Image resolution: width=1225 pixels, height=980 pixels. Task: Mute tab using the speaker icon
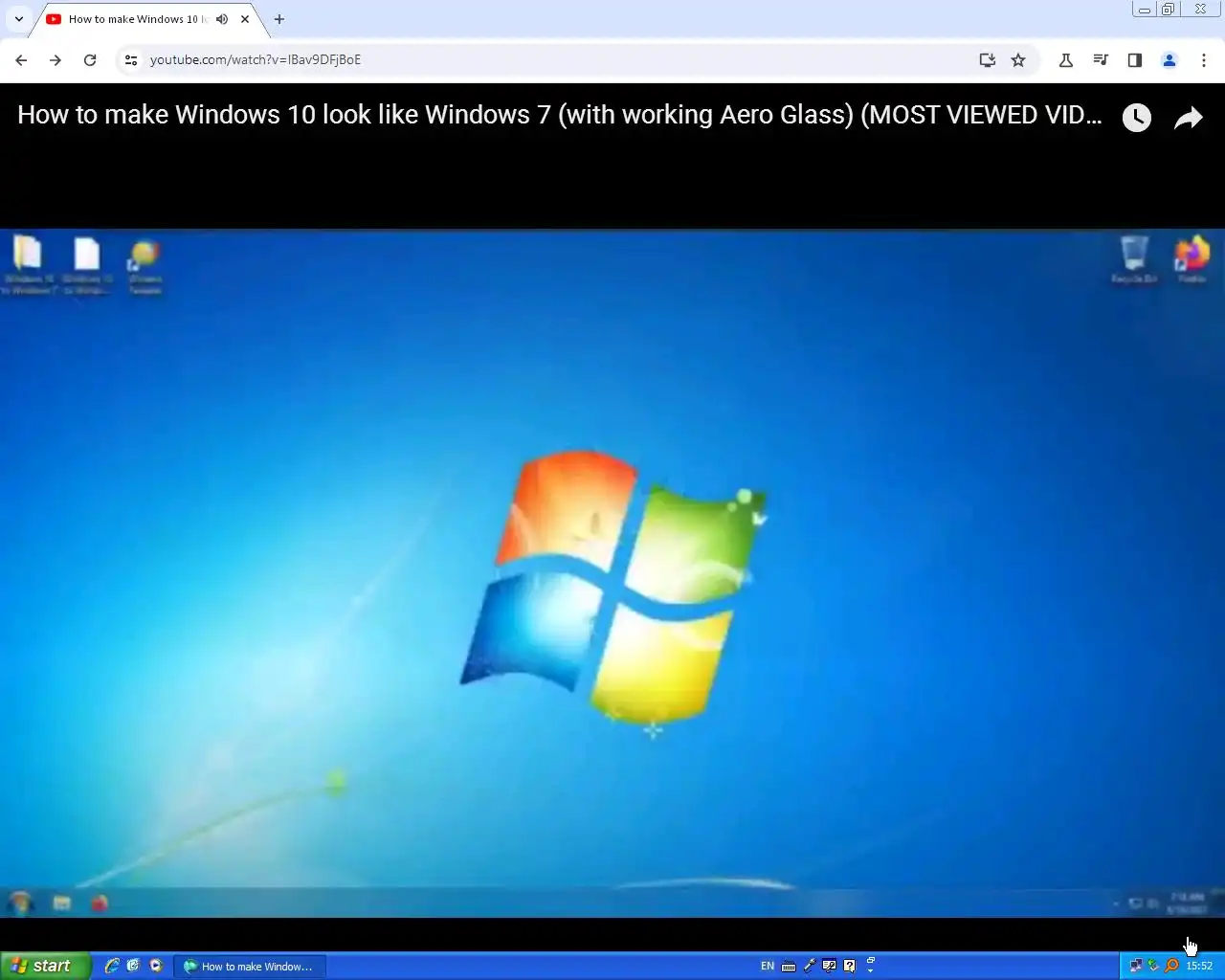[222, 19]
